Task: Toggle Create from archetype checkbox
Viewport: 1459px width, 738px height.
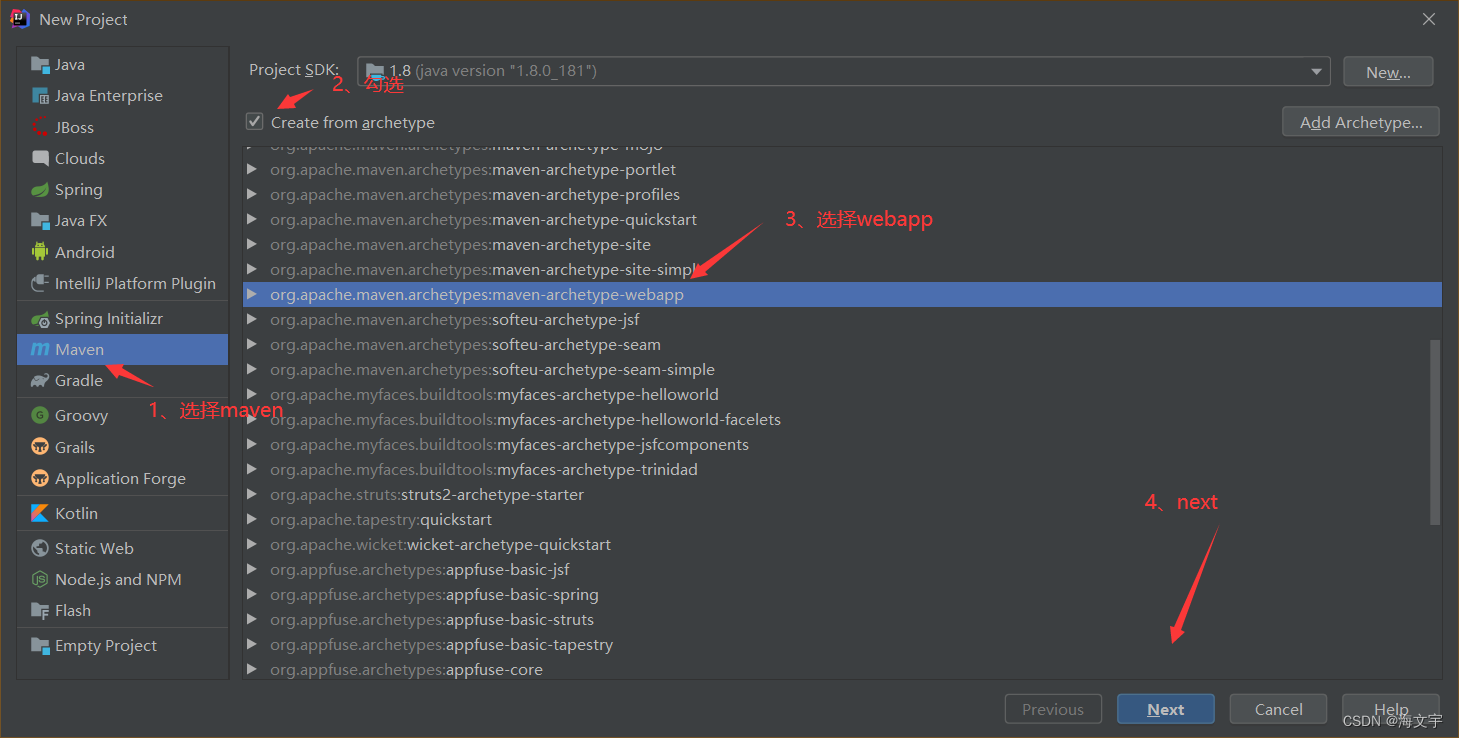Action: (255, 122)
